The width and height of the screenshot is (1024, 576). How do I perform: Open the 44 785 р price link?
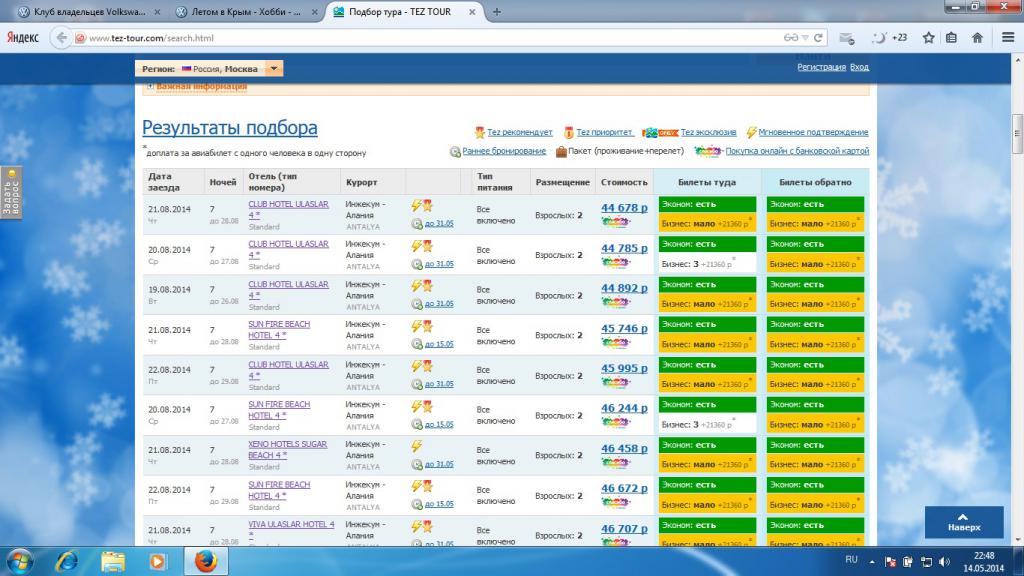pyautogui.click(x=624, y=248)
